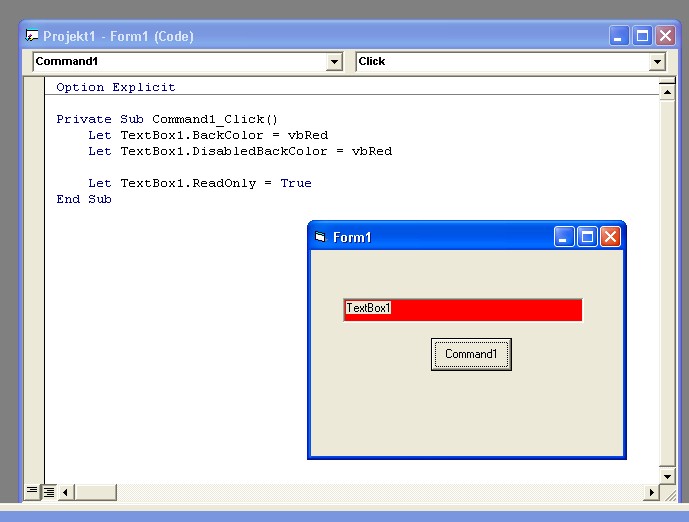
Task: Click the horizontal scrollbar's left arrow
Action: (67, 492)
